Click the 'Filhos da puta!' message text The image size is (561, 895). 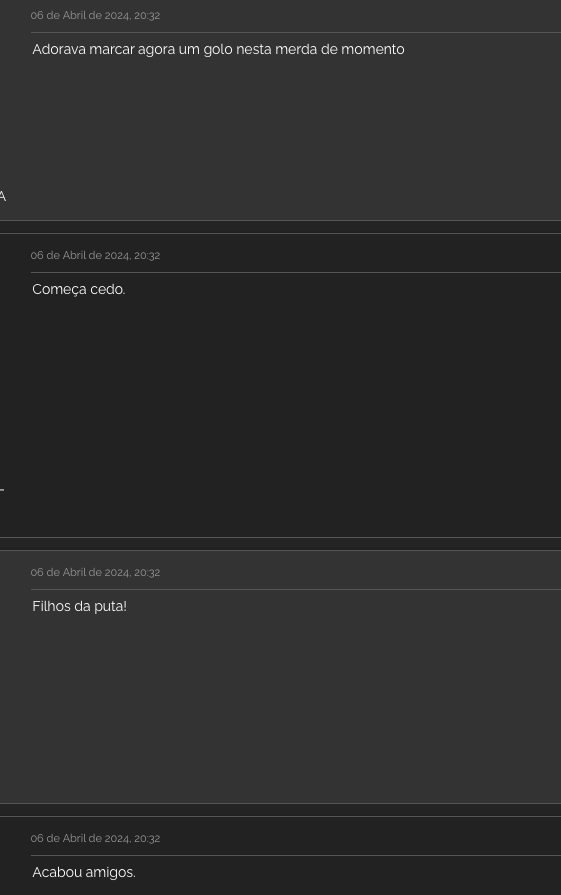(79, 606)
